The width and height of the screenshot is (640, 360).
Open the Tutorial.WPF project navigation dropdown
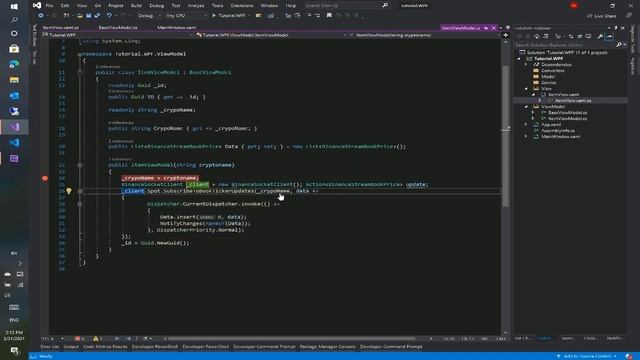tap(118, 35)
